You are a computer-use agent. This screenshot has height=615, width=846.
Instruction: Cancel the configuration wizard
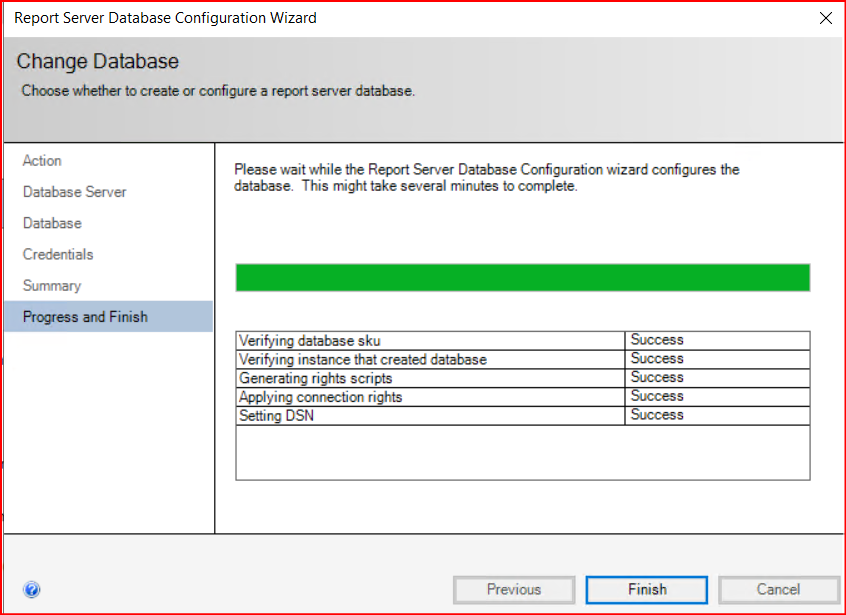(779, 589)
